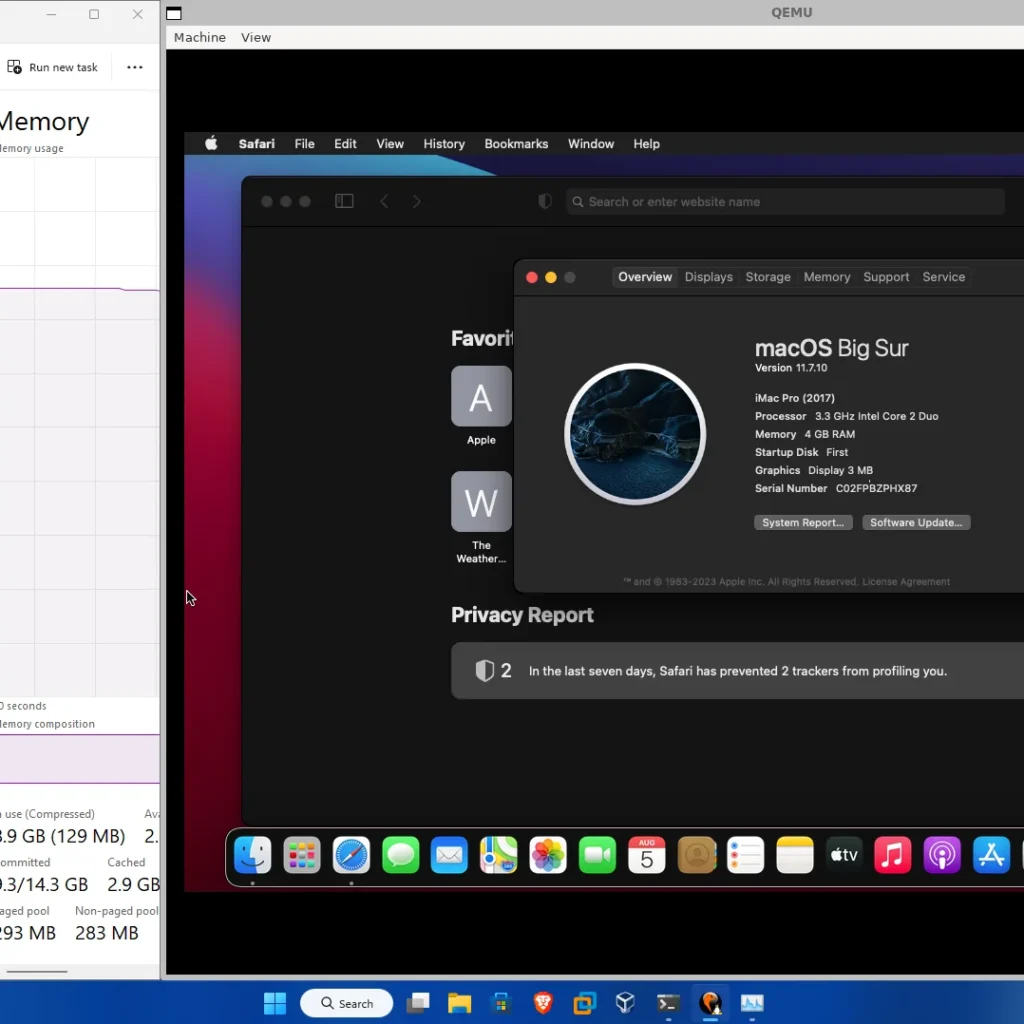Start FaceTime from the Dock
Image resolution: width=1024 pixels, height=1024 pixels.
pyautogui.click(x=597, y=855)
